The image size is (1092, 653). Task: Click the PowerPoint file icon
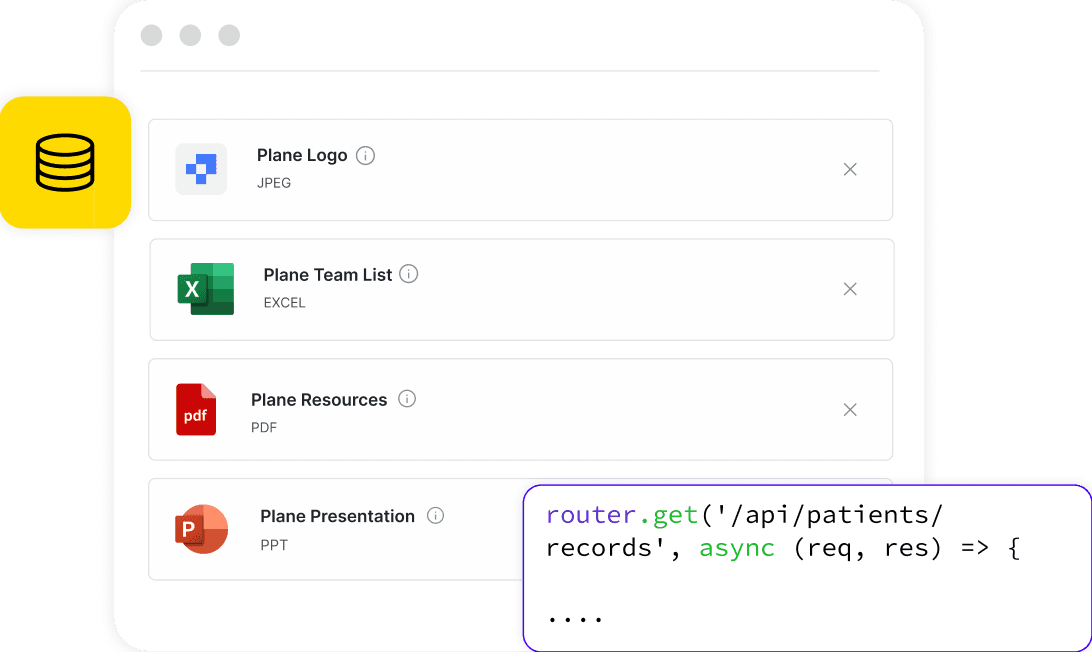click(x=202, y=529)
